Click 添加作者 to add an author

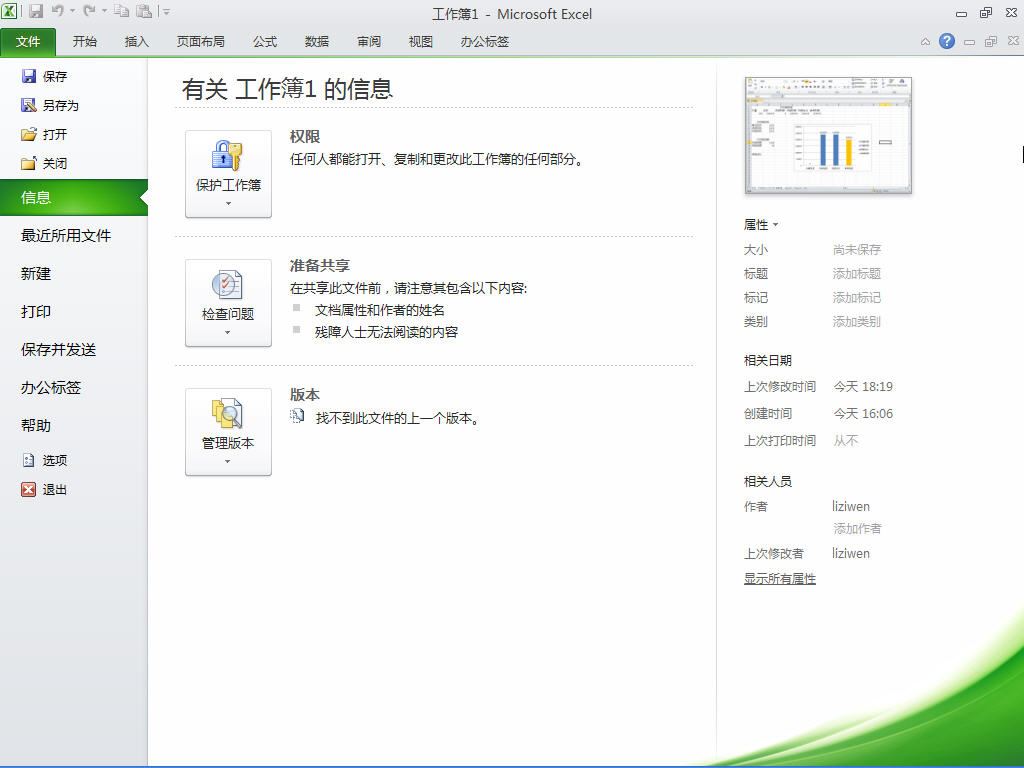857,528
